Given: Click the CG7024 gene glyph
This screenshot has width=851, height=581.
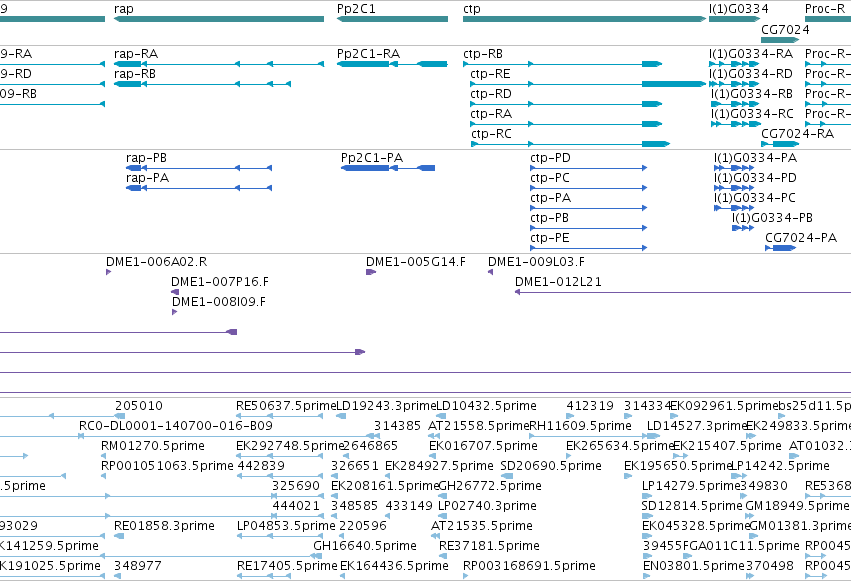Looking at the screenshot, I should click(780, 40).
